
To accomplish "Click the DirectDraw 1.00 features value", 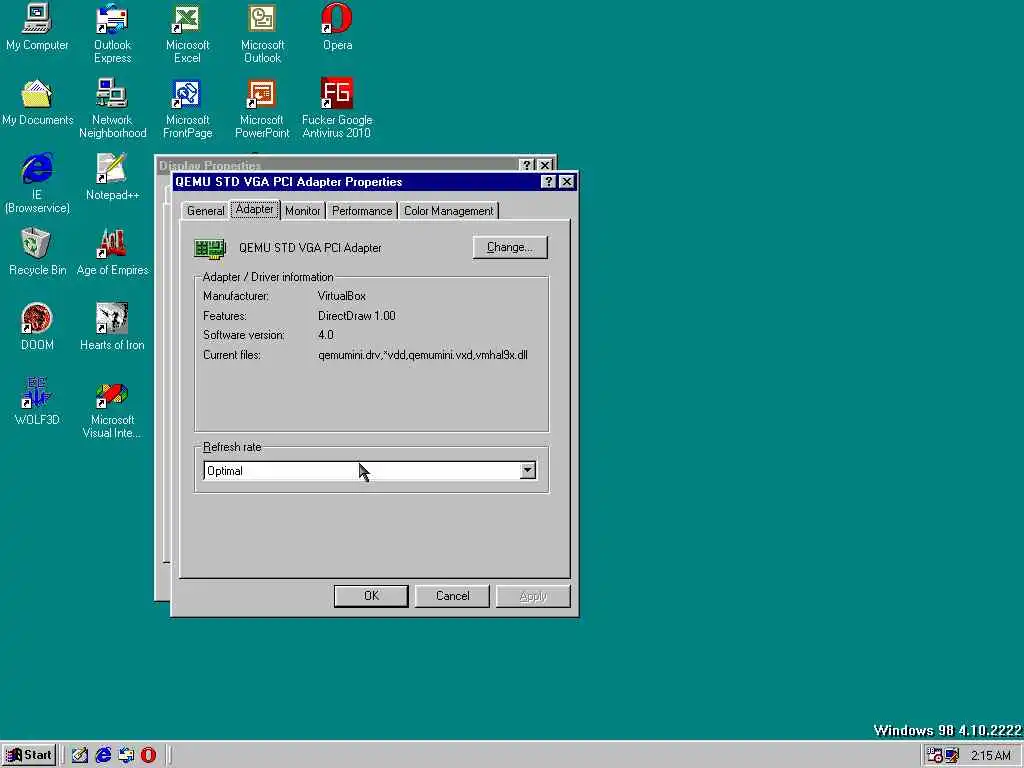I will 357,315.
